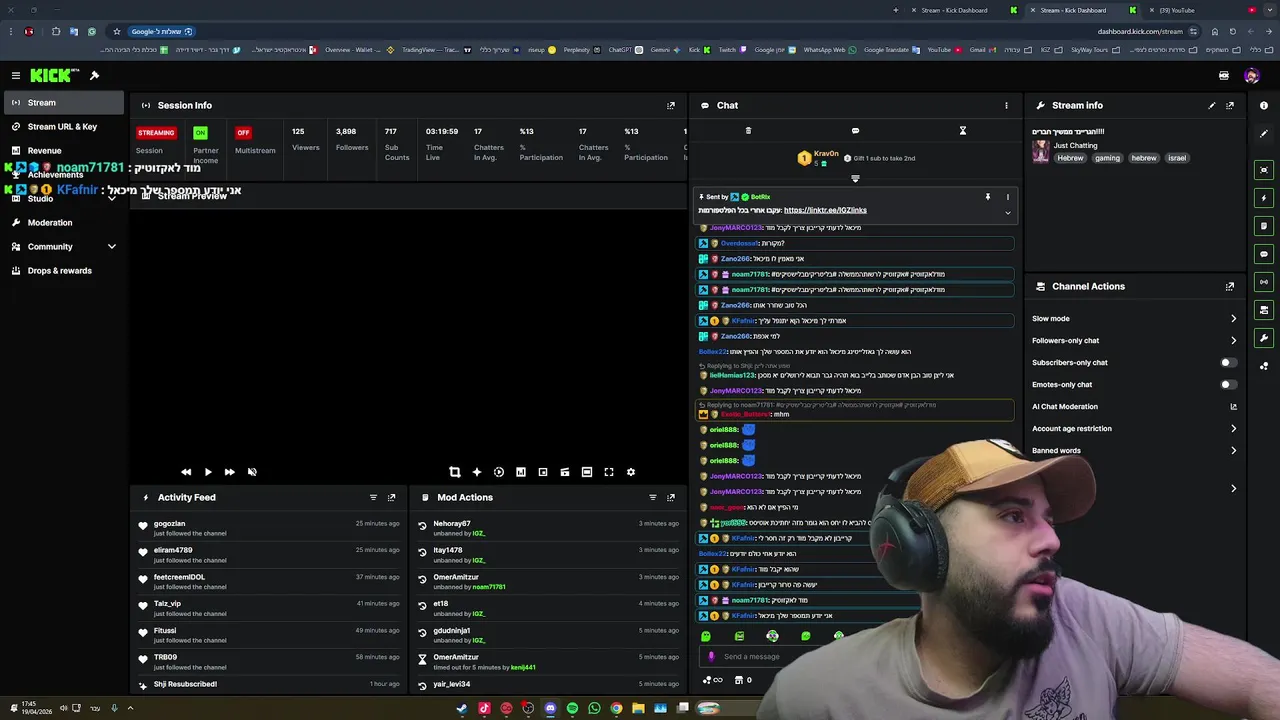This screenshot has width=1280, height=720.
Task: Toggle Partner Income ON badge
Action: [200, 133]
